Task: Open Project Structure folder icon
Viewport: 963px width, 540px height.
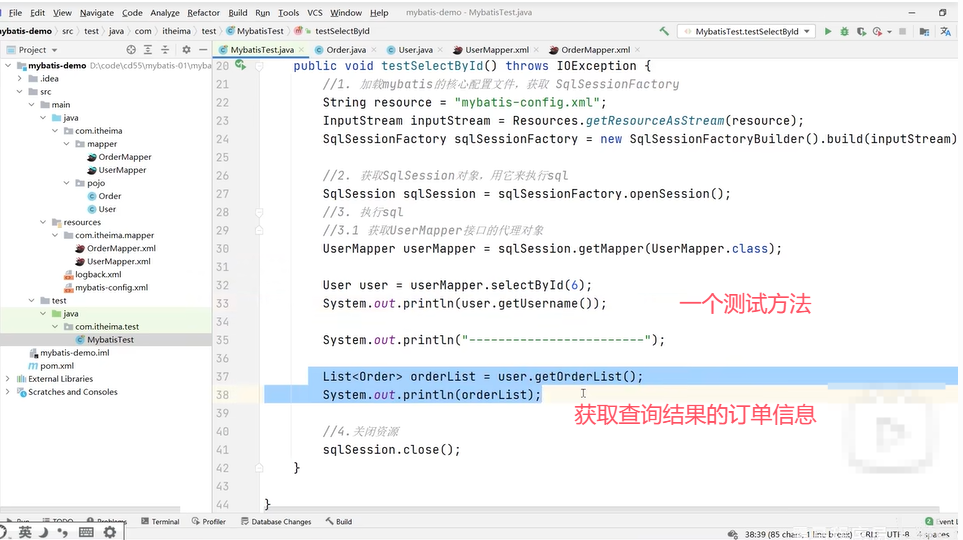Action: click(924, 31)
